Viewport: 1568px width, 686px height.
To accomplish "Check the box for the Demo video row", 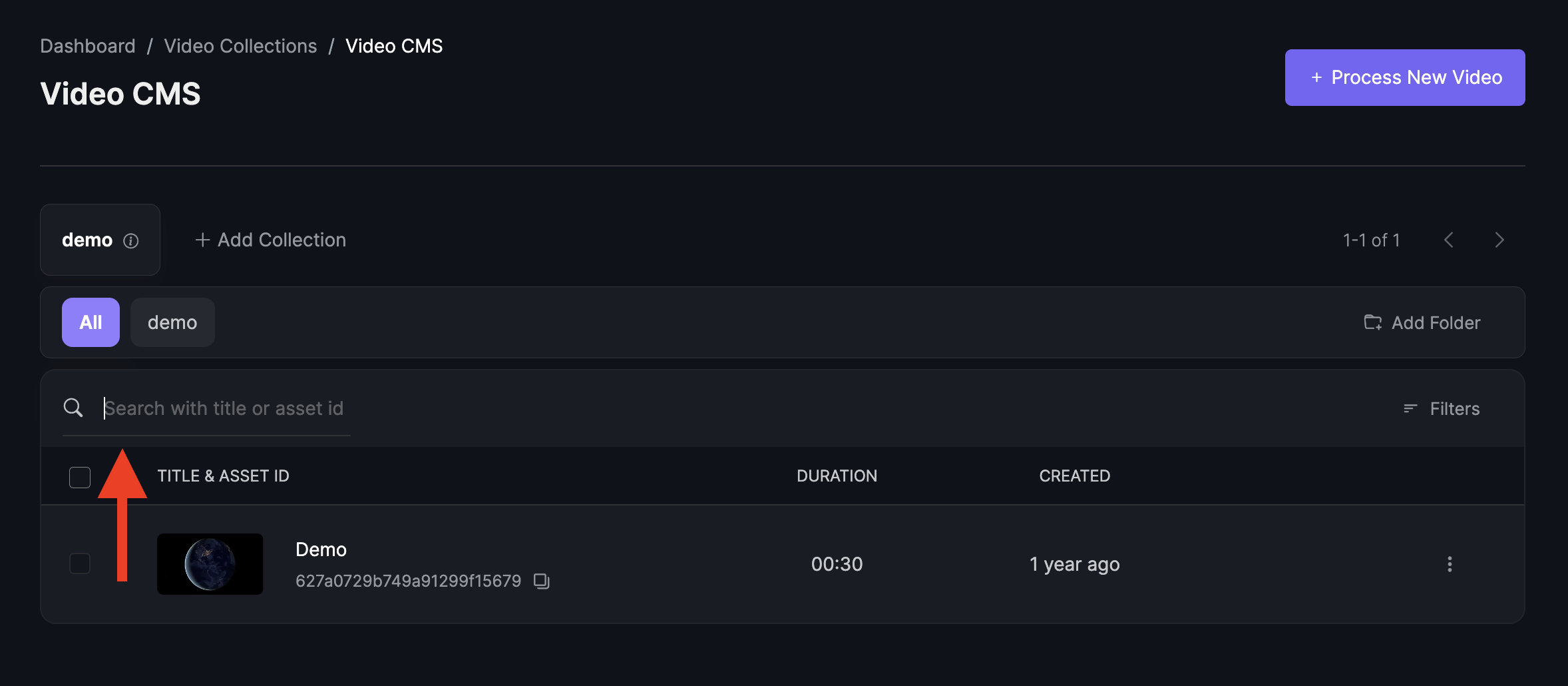I will [80, 563].
